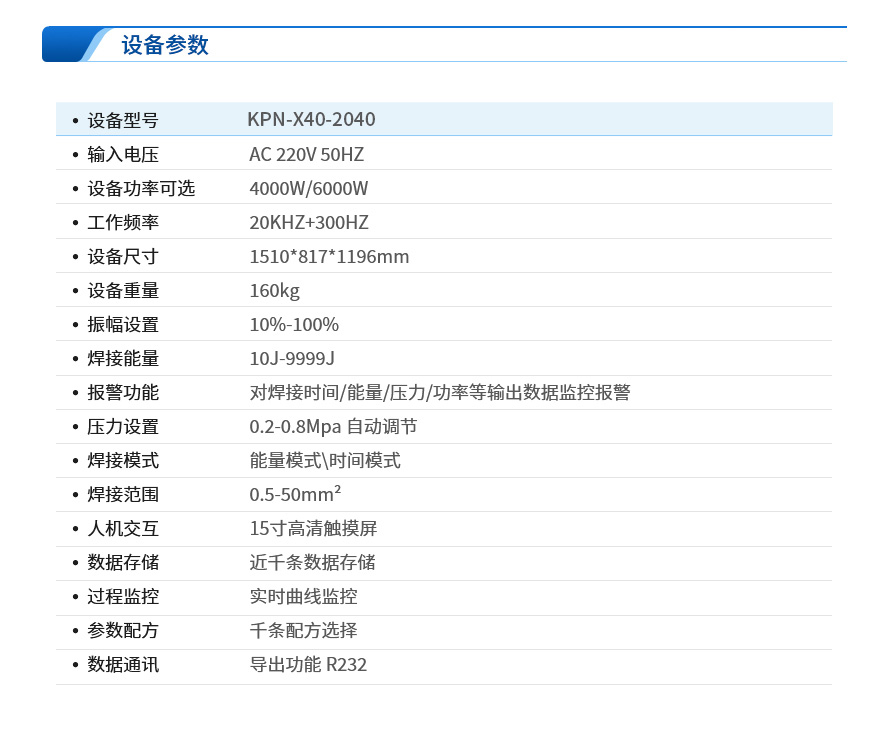Click the 设备参数 section header title
This screenshot has width=890, height=735.
coord(165,45)
